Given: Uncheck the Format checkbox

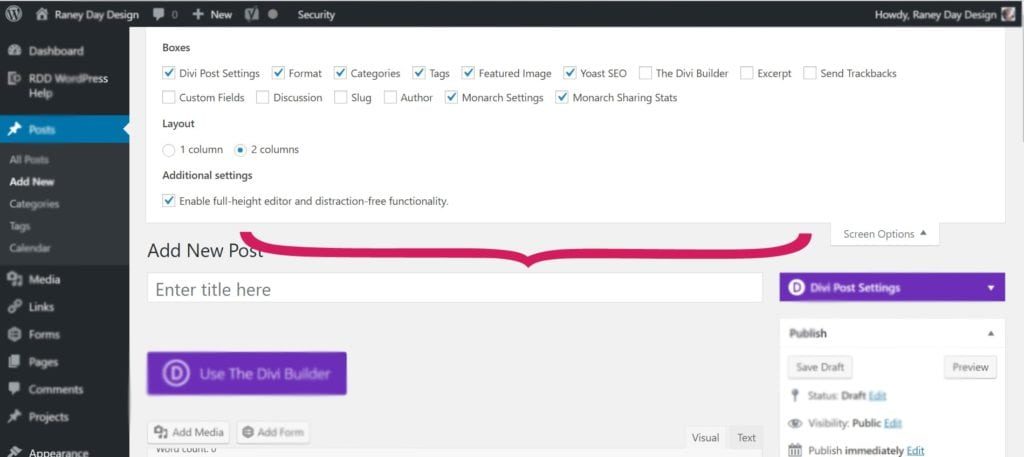Looking at the screenshot, I should [278, 73].
